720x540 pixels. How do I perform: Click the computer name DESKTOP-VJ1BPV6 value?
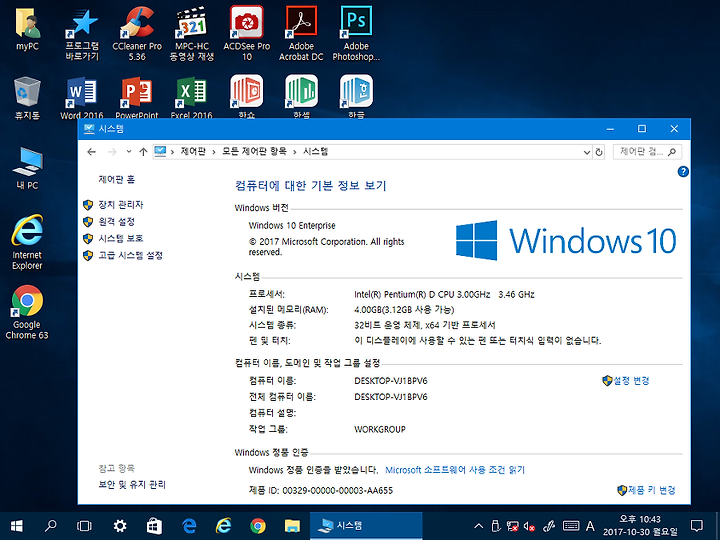tap(391, 381)
